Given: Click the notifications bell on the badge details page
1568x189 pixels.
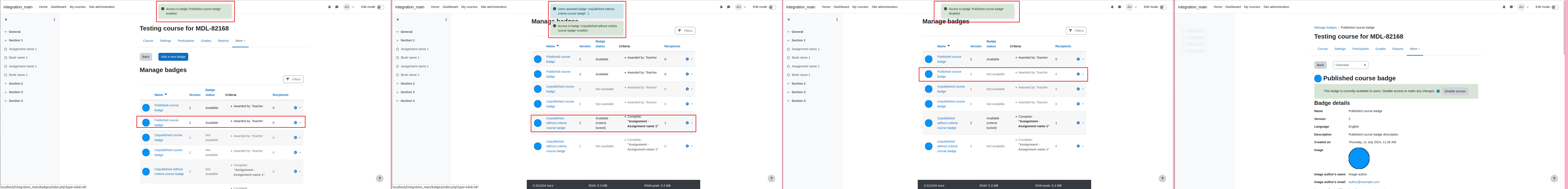Looking at the screenshot, I should (x=1504, y=7).
